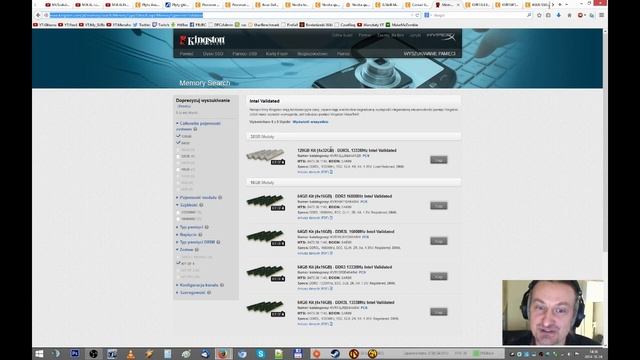This screenshot has width=640, height=360.
Task: Open the Dyski SSD navigation menu
Action: [213, 53]
